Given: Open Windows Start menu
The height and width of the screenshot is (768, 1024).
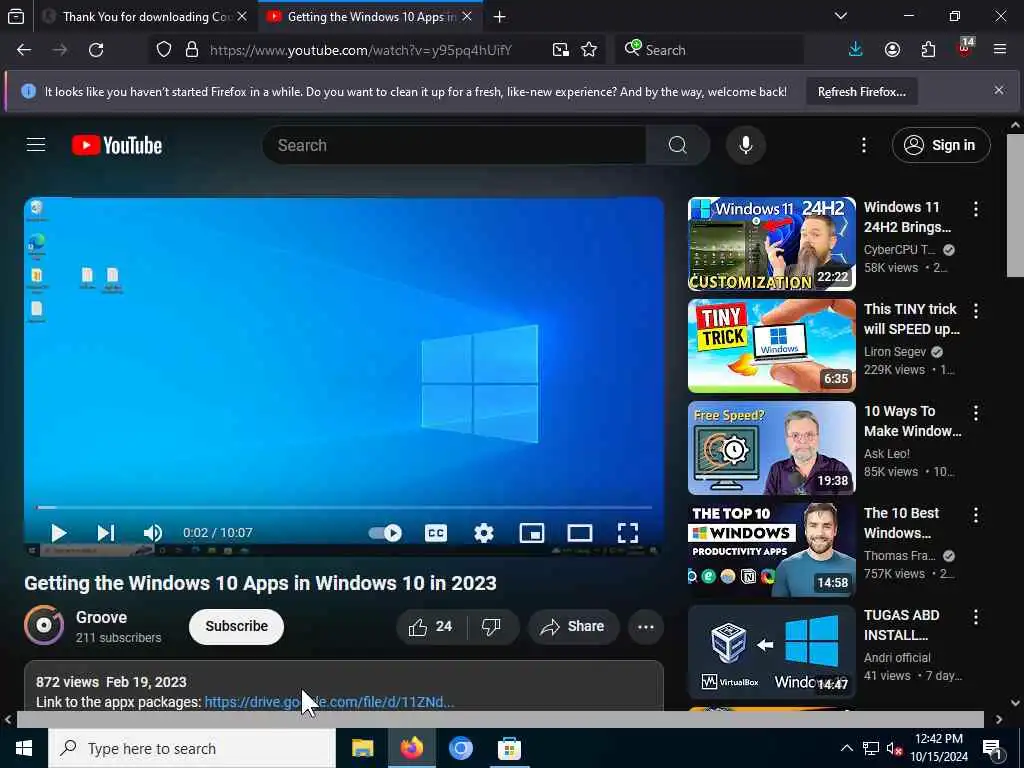Looking at the screenshot, I should tap(24, 748).
